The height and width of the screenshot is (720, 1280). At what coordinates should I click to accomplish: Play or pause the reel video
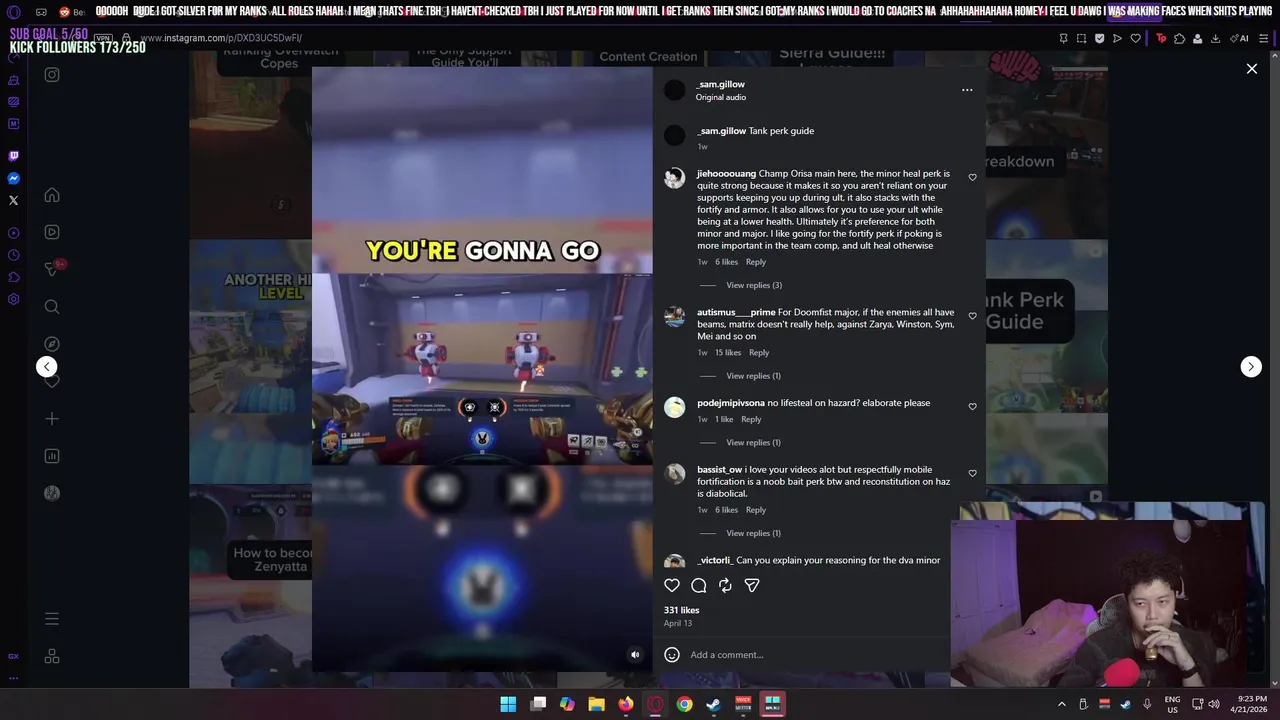pos(482,370)
